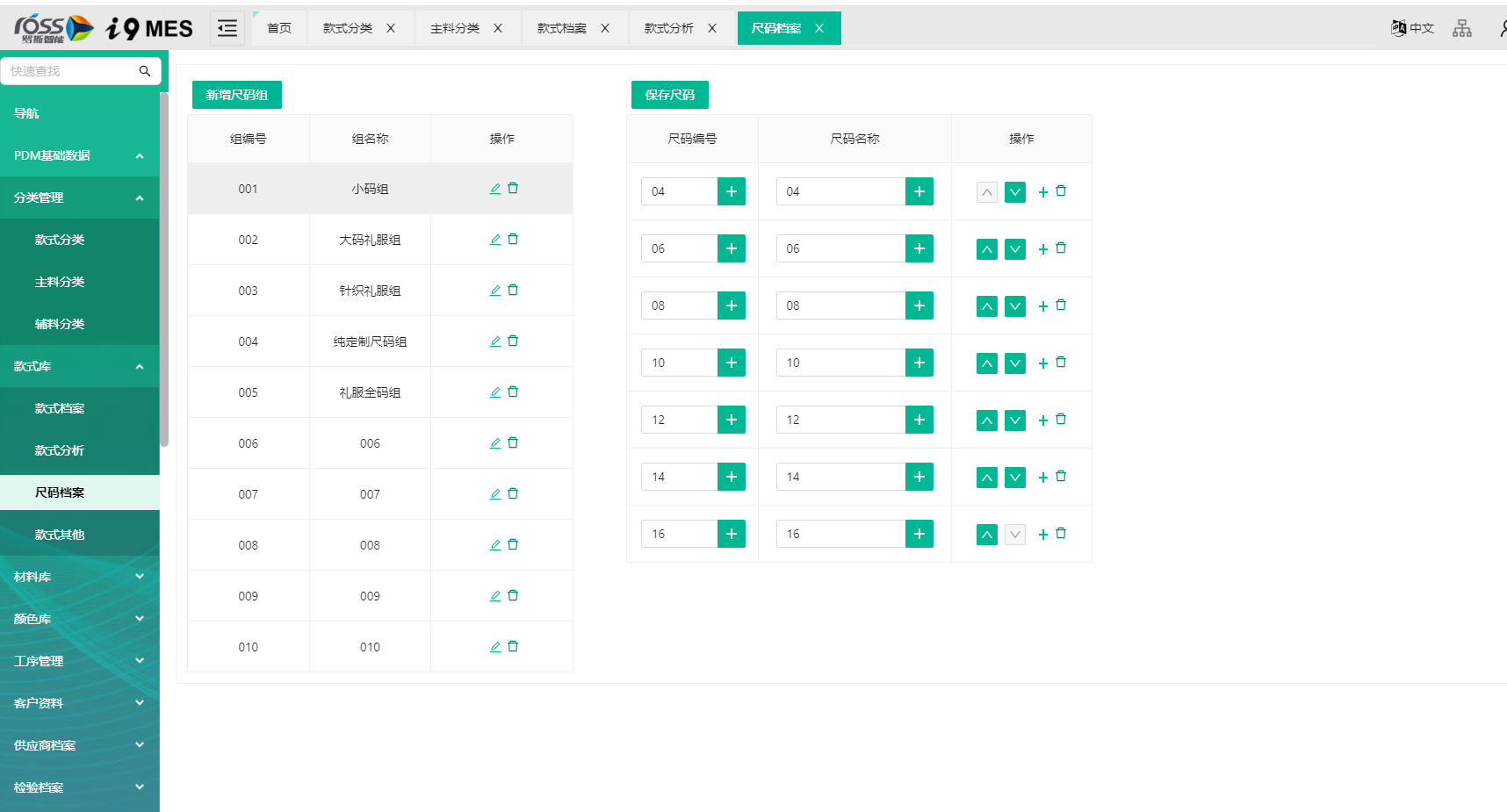The width and height of the screenshot is (1507, 812).
Task: Move size 16 row up
Action: pos(987,535)
